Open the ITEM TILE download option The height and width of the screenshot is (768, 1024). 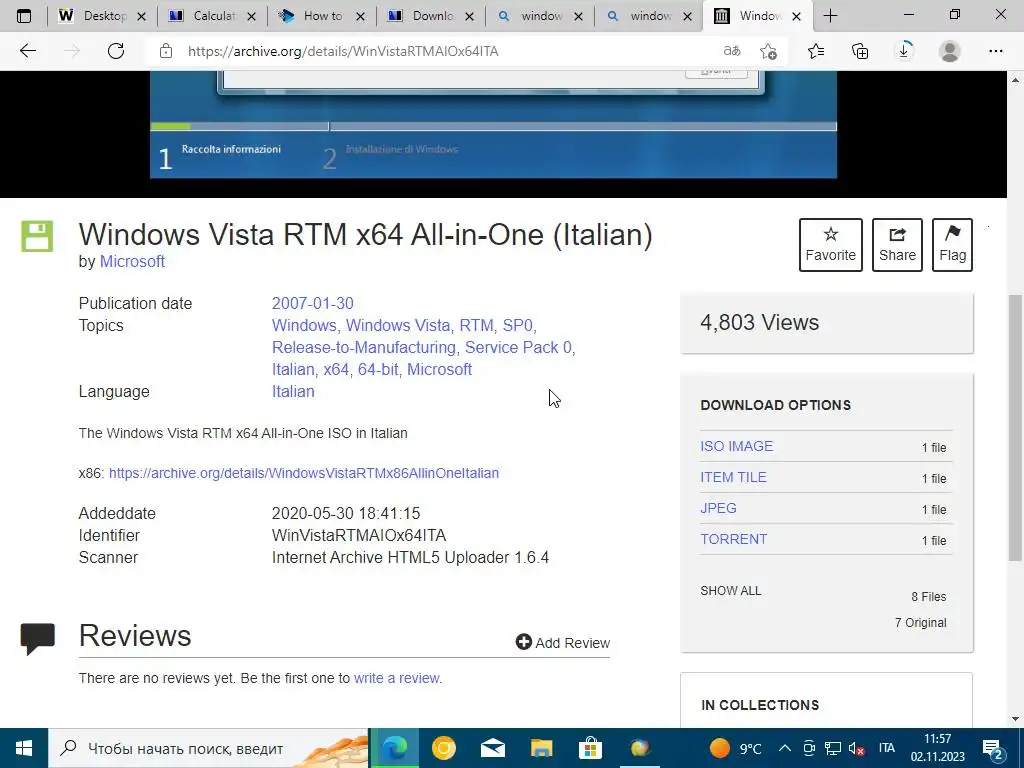tap(733, 477)
